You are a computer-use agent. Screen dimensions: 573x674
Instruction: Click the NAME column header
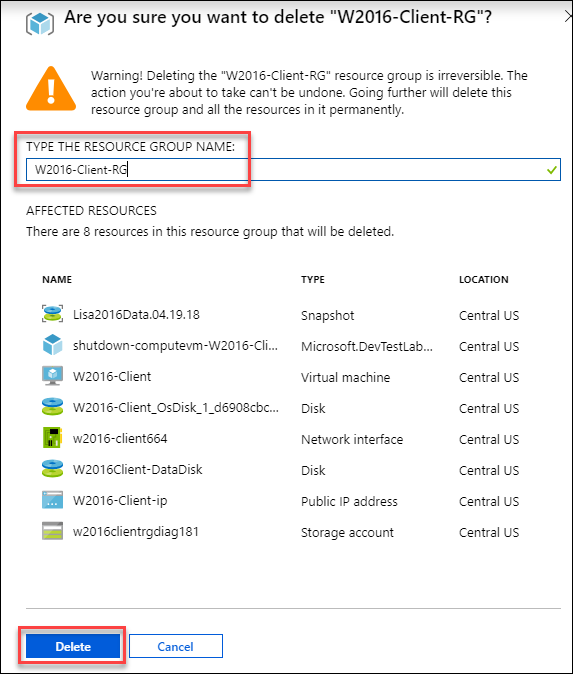57,279
